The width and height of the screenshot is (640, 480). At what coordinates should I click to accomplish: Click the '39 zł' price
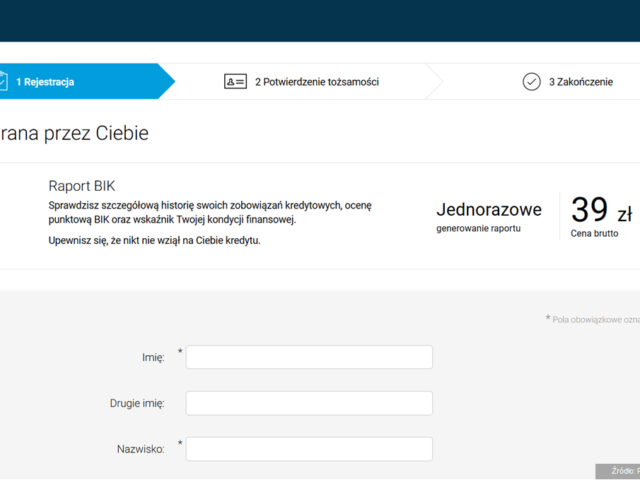pyautogui.click(x=601, y=210)
